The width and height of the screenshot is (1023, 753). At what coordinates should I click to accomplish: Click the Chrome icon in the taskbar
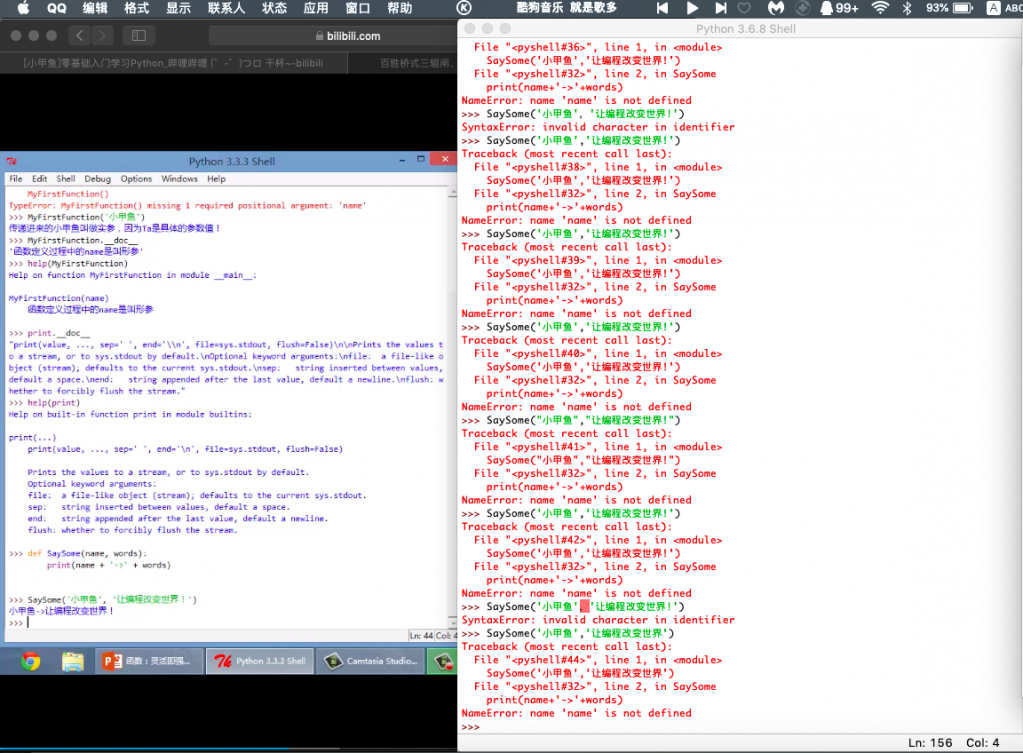tap(31, 661)
